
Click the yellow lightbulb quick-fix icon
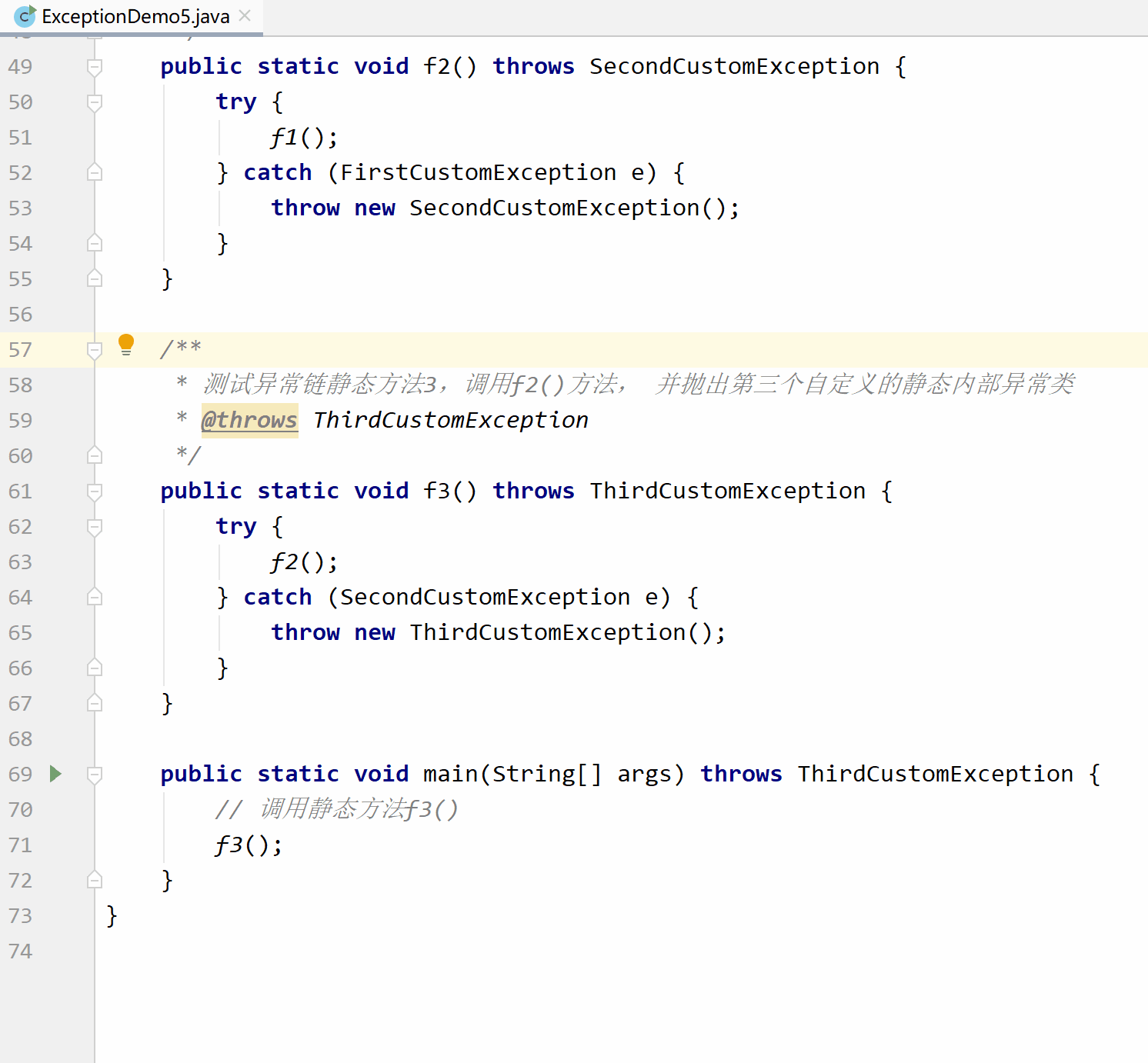[x=126, y=345]
